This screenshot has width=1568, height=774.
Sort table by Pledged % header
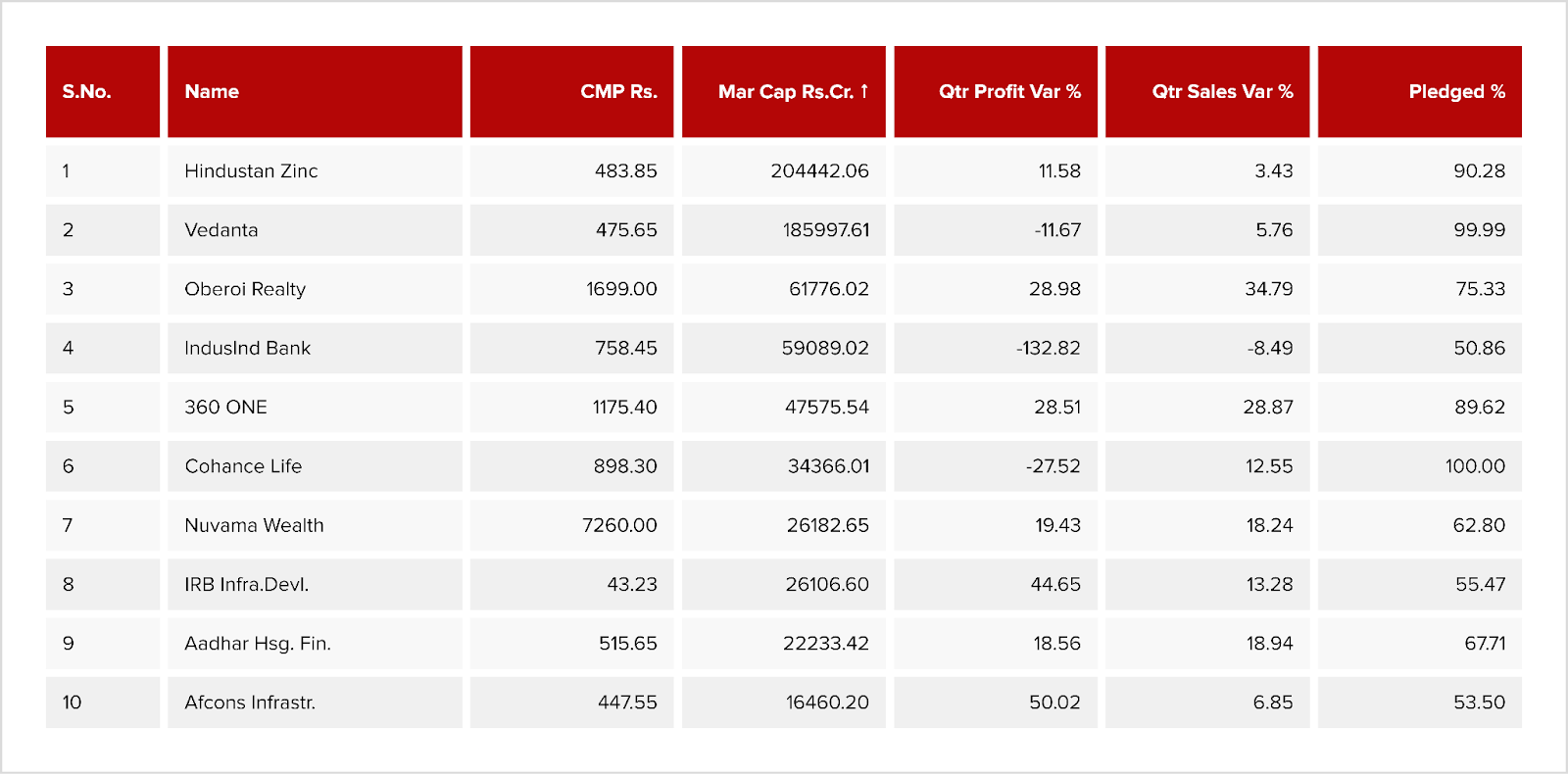(x=1455, y=91)
